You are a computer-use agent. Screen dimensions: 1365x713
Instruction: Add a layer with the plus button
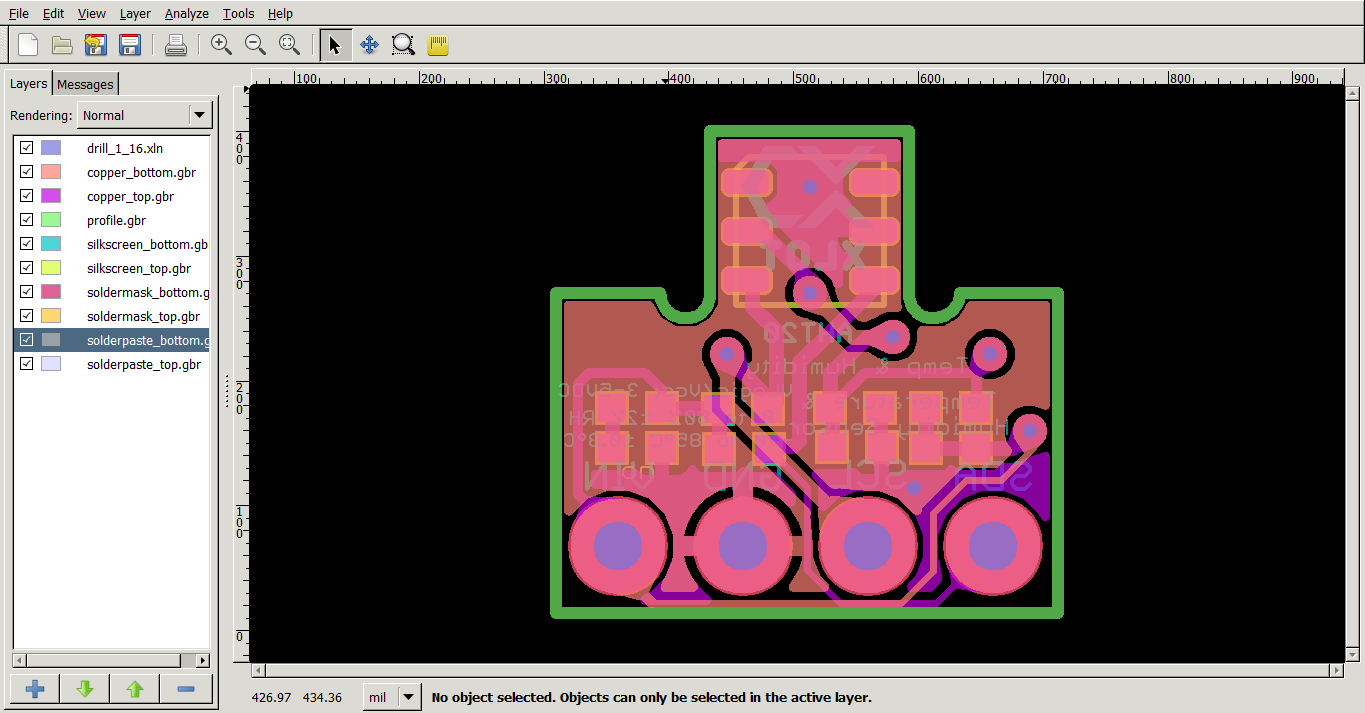click(35, 689)
